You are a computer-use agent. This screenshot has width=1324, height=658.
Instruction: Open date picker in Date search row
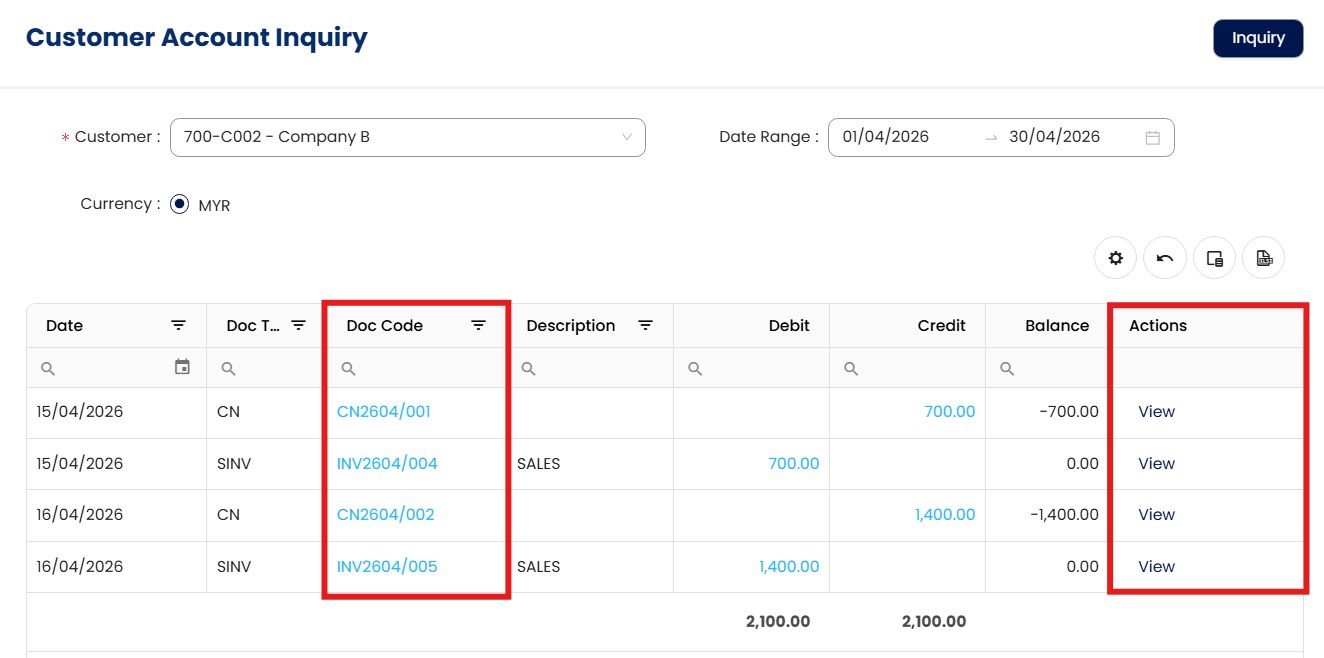point(182,367)
